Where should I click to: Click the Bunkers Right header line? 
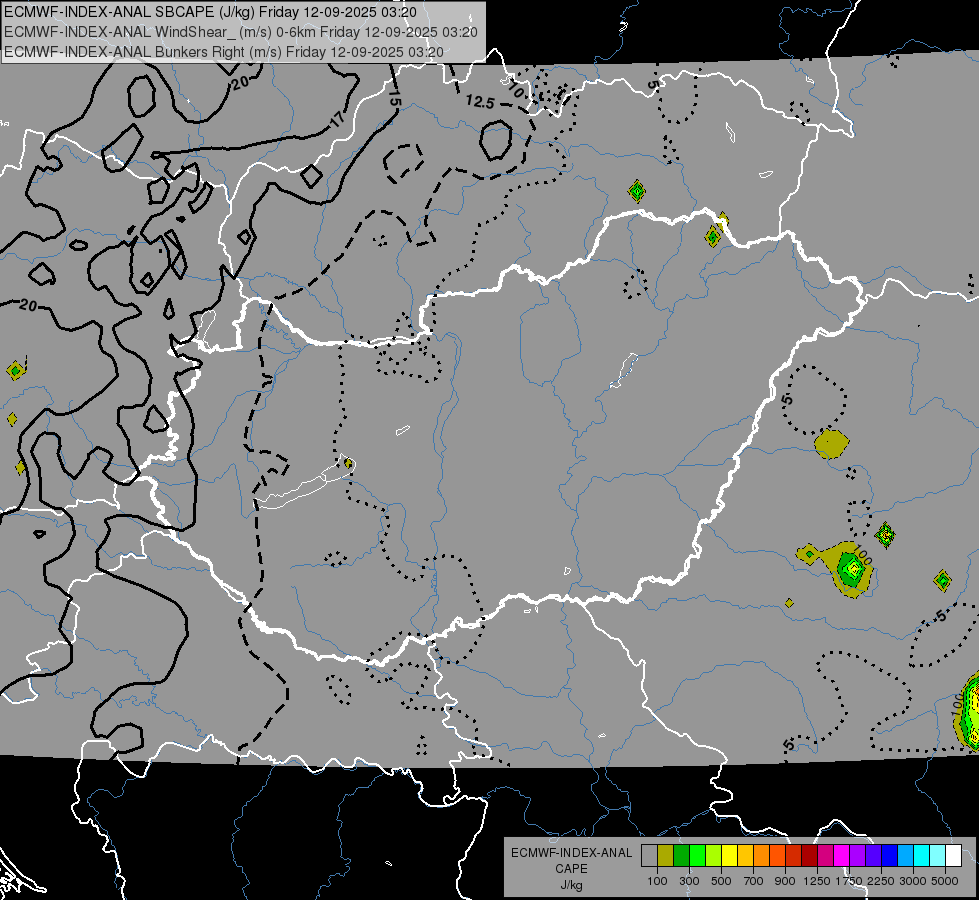(x=224, y=52)
